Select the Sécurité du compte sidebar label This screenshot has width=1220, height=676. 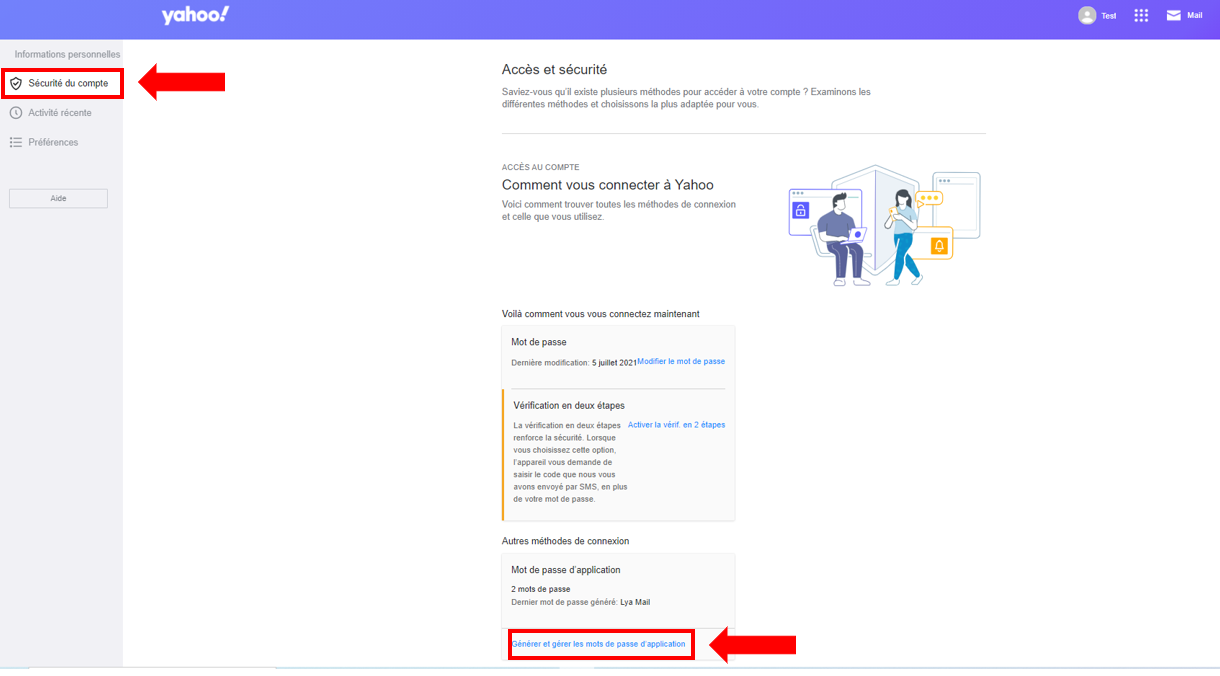(x=68, y=84)
